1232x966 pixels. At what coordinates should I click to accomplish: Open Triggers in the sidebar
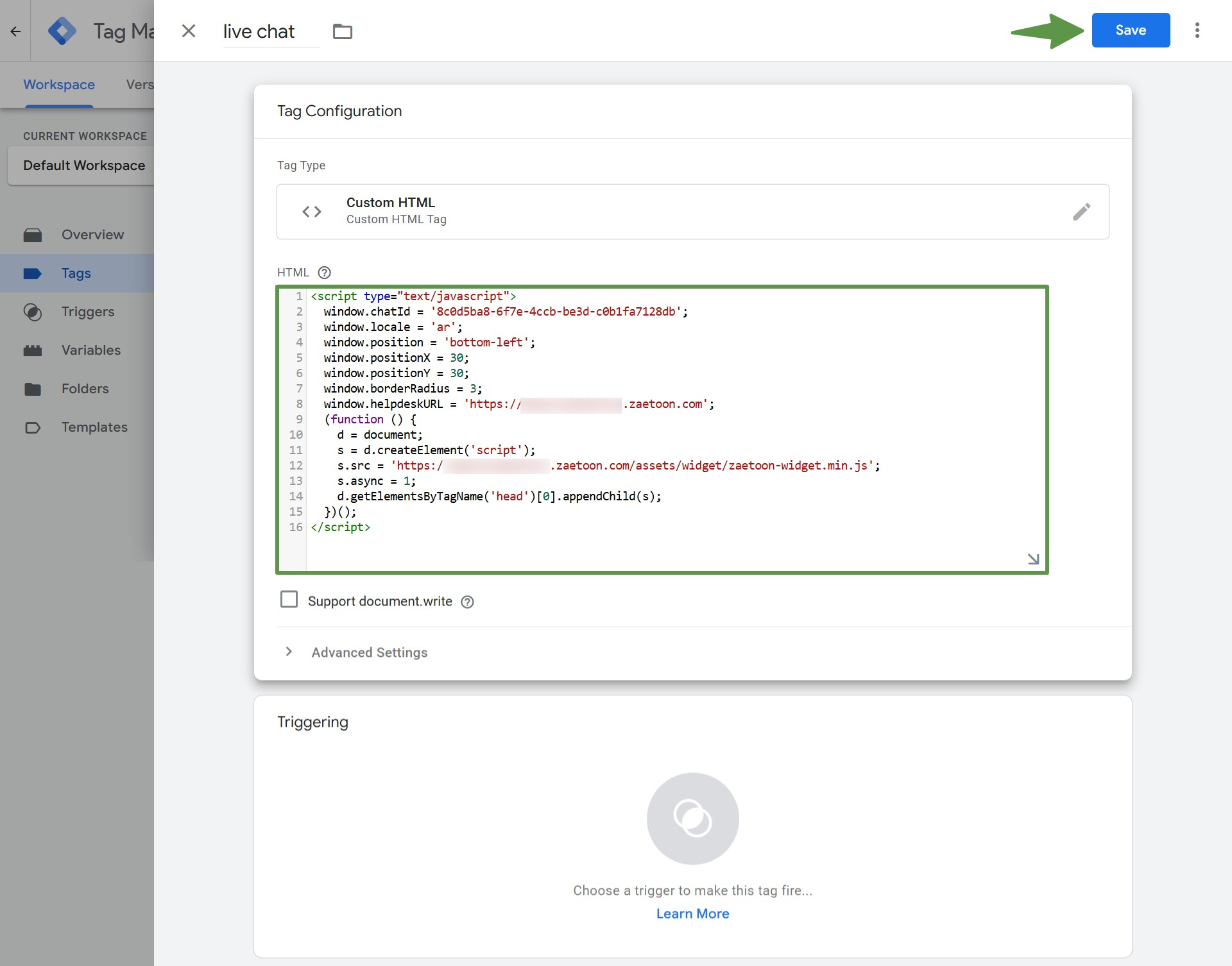pos(87,312)
